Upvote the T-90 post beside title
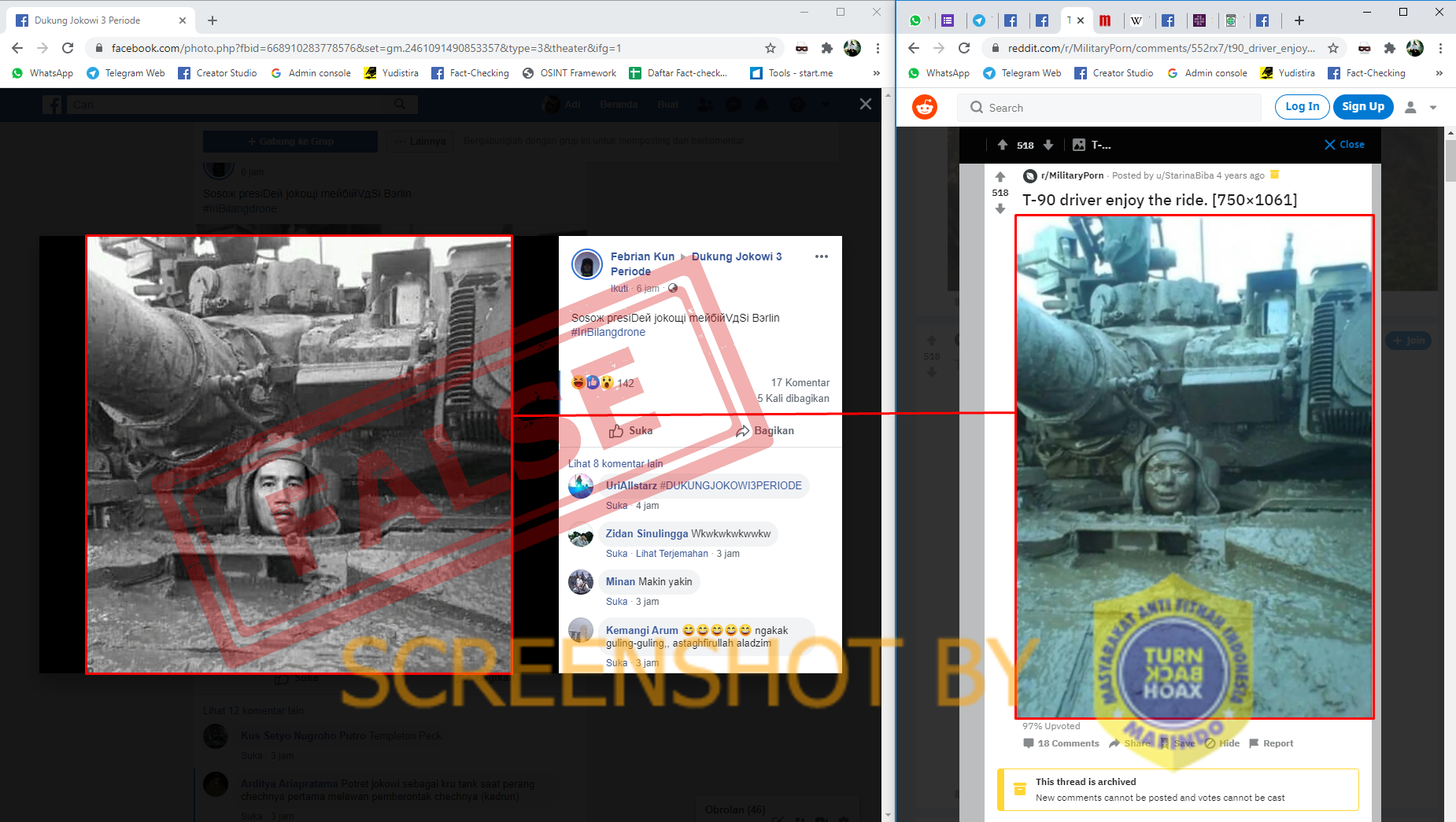This screenshot has width=1456, height=822. [x=1000, y=177]
